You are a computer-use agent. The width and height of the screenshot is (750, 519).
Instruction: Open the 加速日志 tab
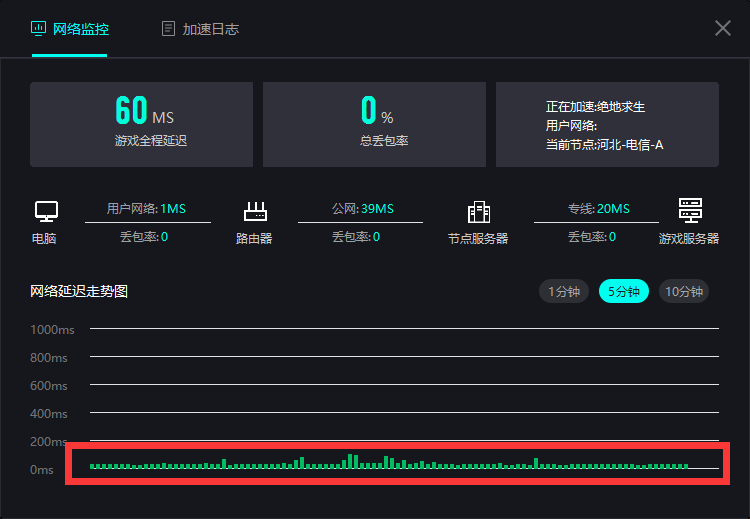210,29
